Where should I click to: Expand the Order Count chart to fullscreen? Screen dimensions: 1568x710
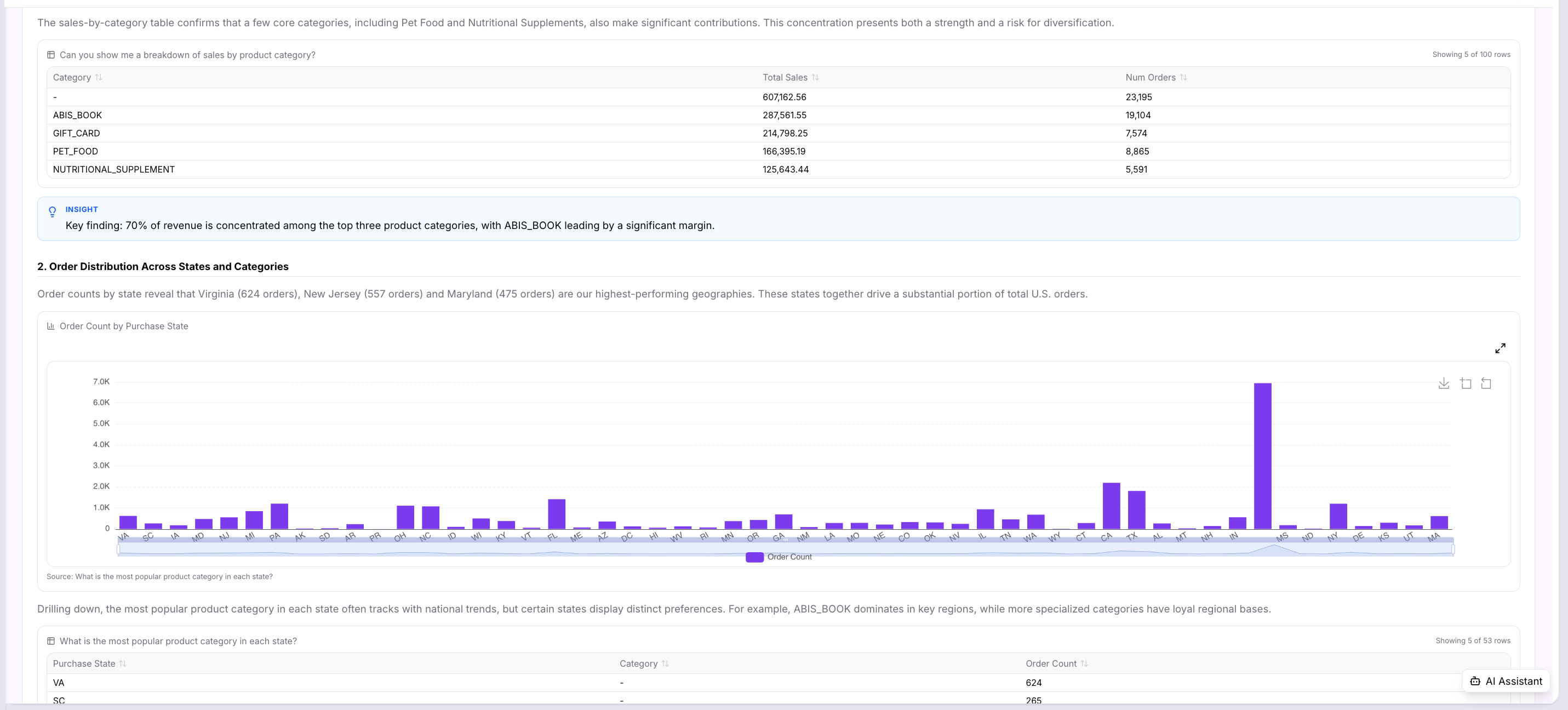pos(1500,348)
